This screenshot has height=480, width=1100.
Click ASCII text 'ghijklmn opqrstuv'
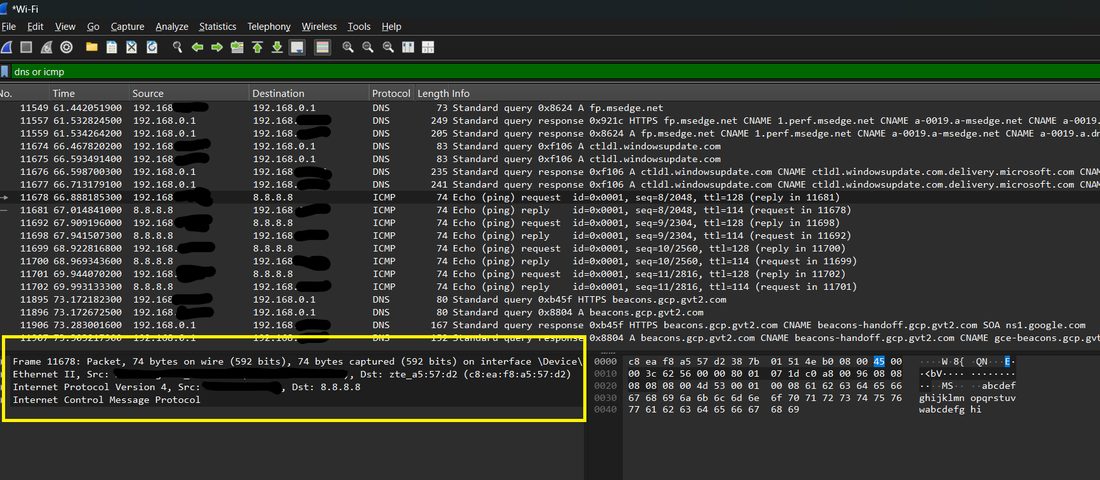967,398
